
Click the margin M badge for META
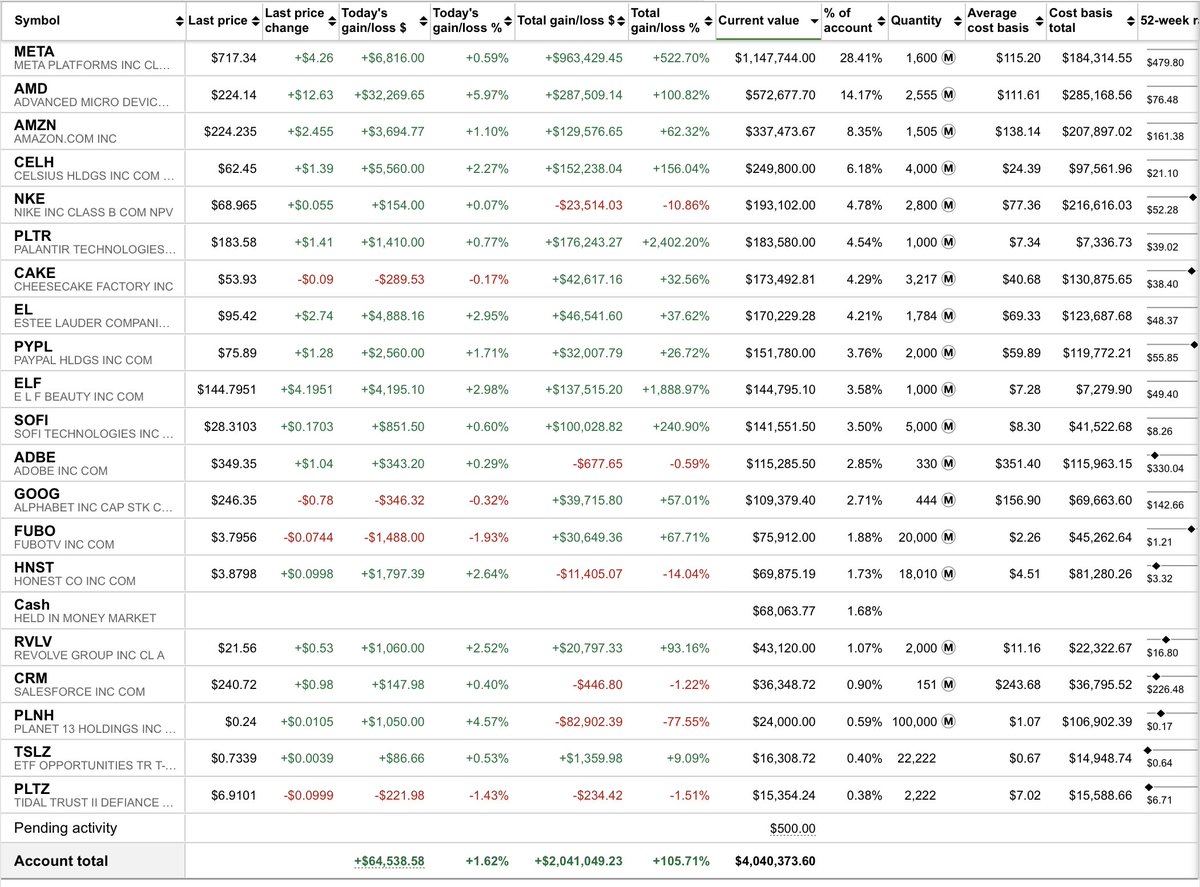(949, 58)
